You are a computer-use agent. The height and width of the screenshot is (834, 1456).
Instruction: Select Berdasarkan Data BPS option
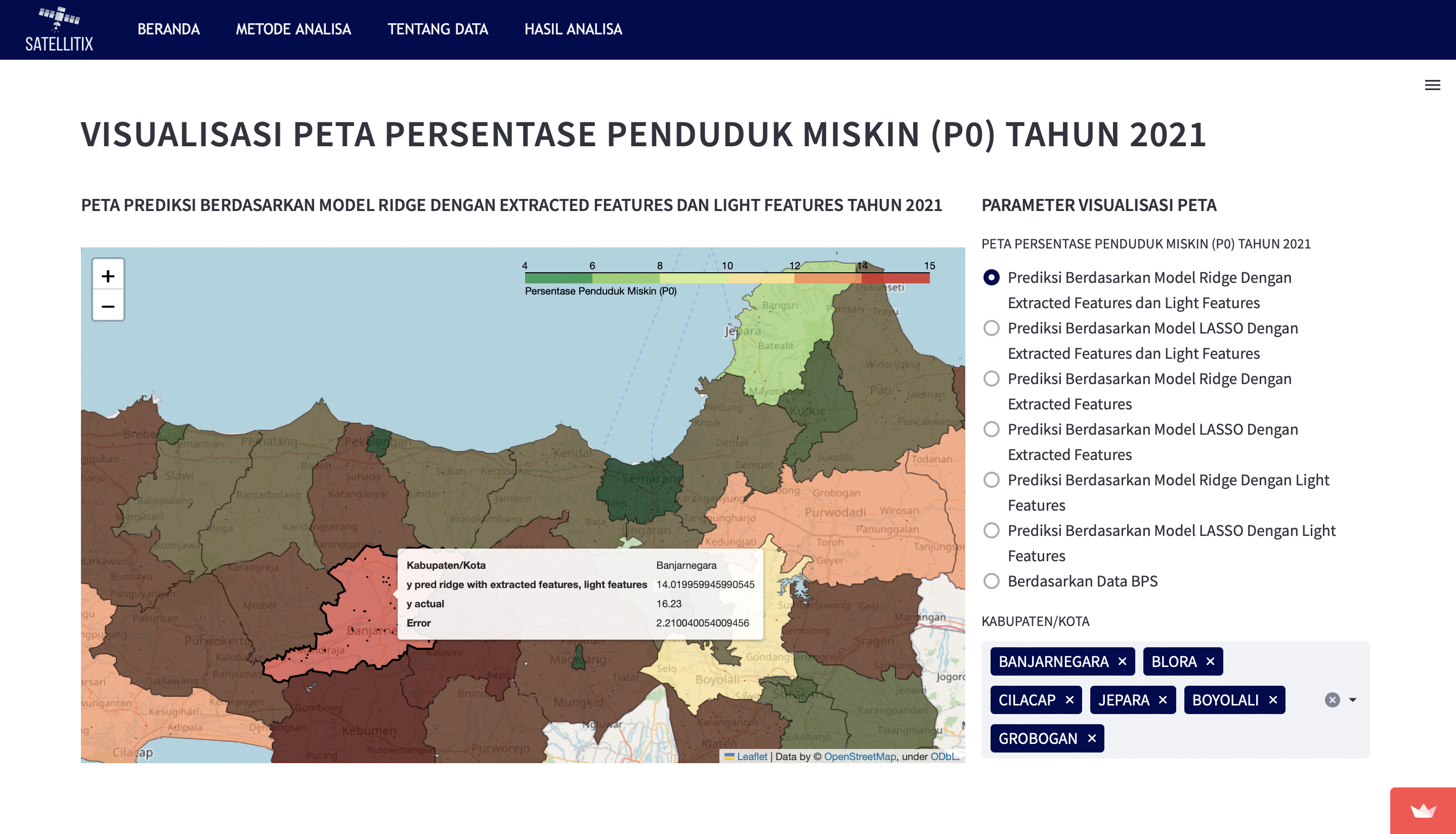[x=991, y=581]
